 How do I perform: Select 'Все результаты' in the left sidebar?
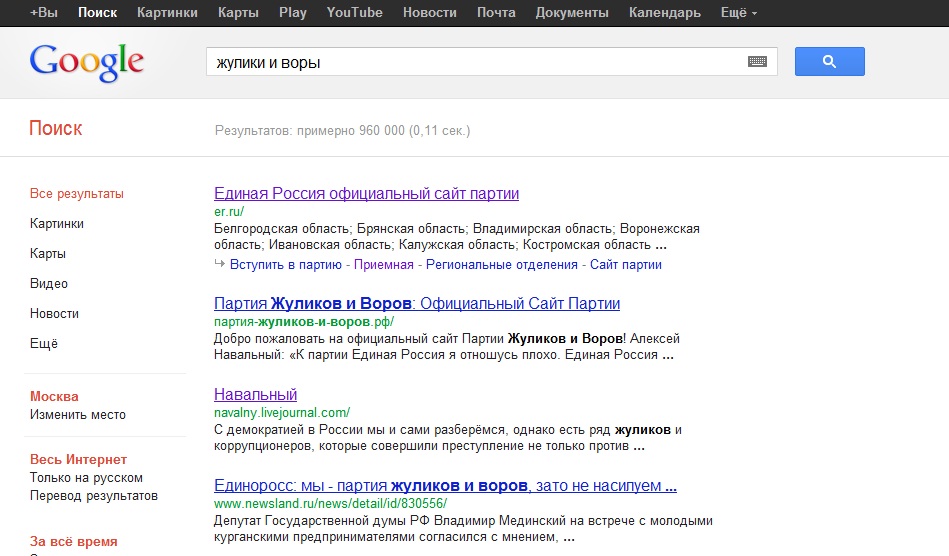[x=77, y=194]
